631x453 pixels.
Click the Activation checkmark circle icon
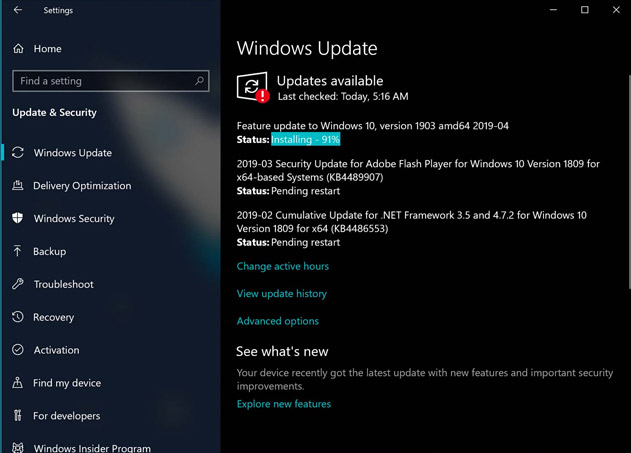pyautogui.click(x=18, y=350)
